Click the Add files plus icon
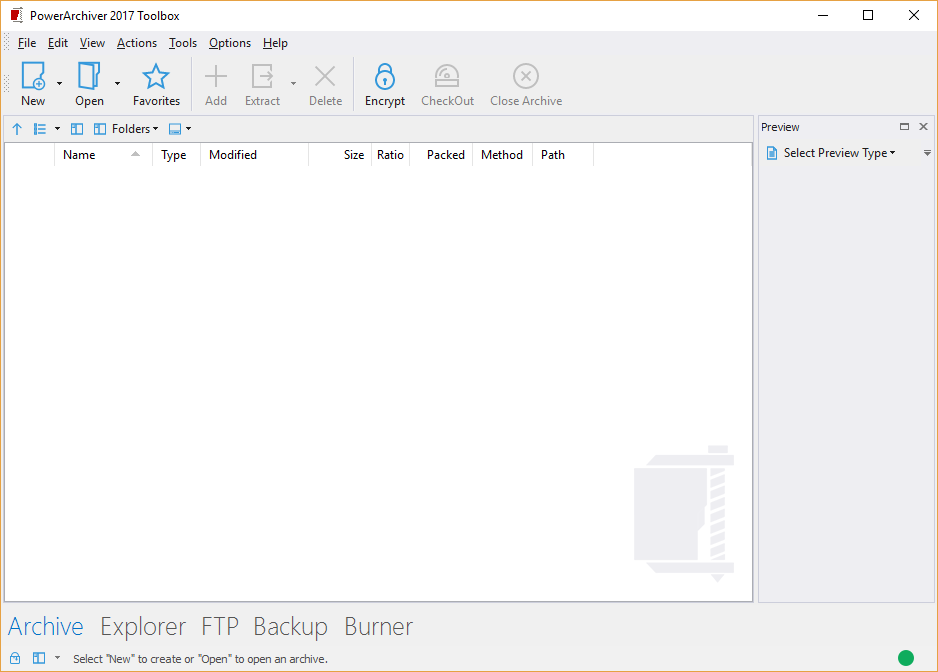Image resolution: width=938 pixels, height=672 pixels. (x=216, y=77)
